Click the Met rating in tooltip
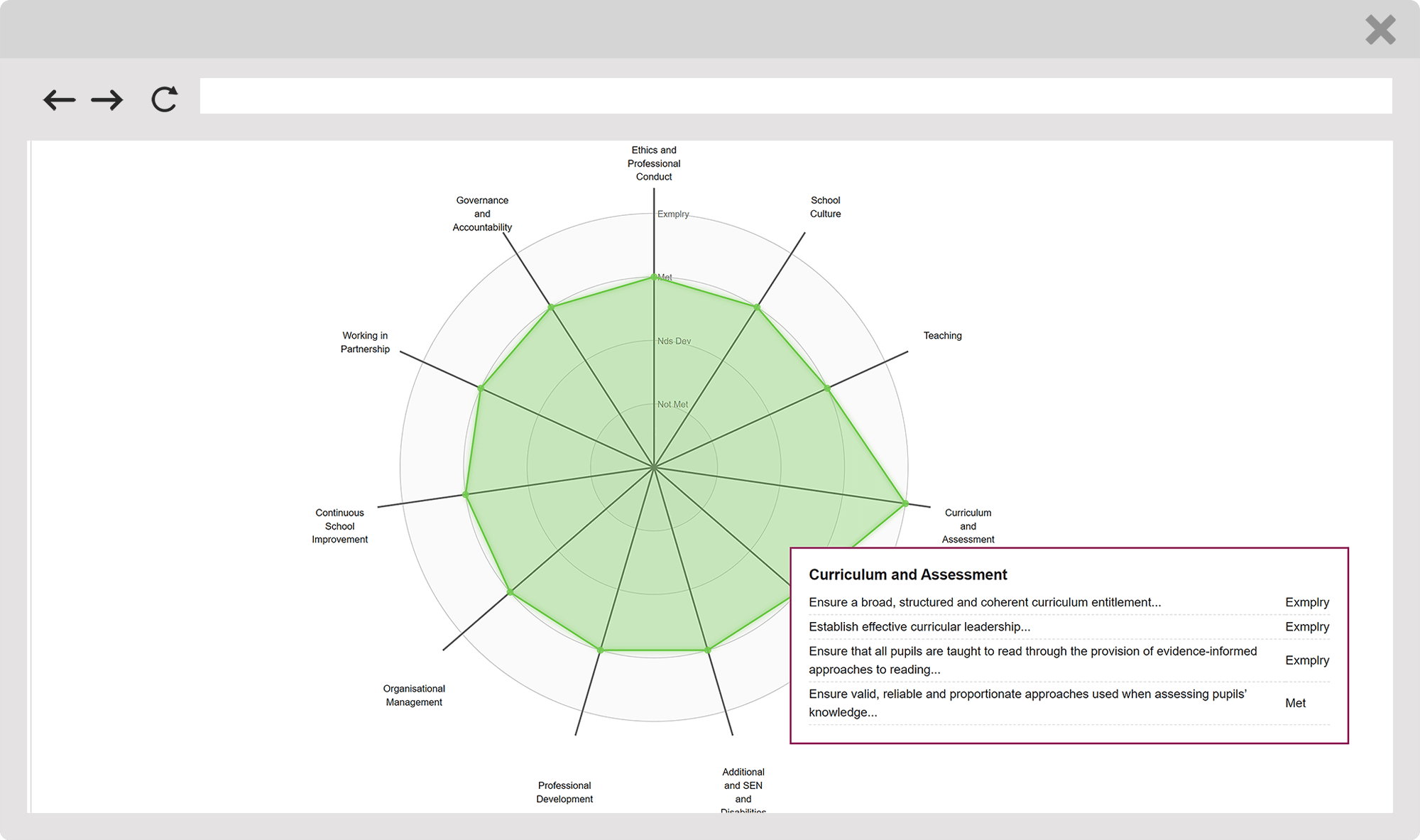The height and width of the screenshot is (840, 1420). tap(1295, 703)
